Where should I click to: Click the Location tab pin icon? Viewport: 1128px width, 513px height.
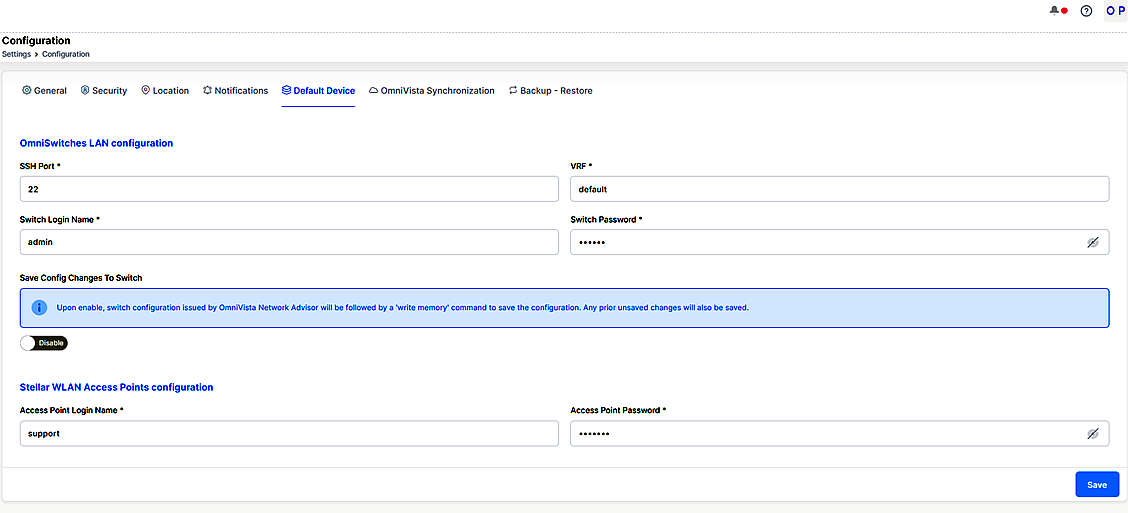coord(145,90)
